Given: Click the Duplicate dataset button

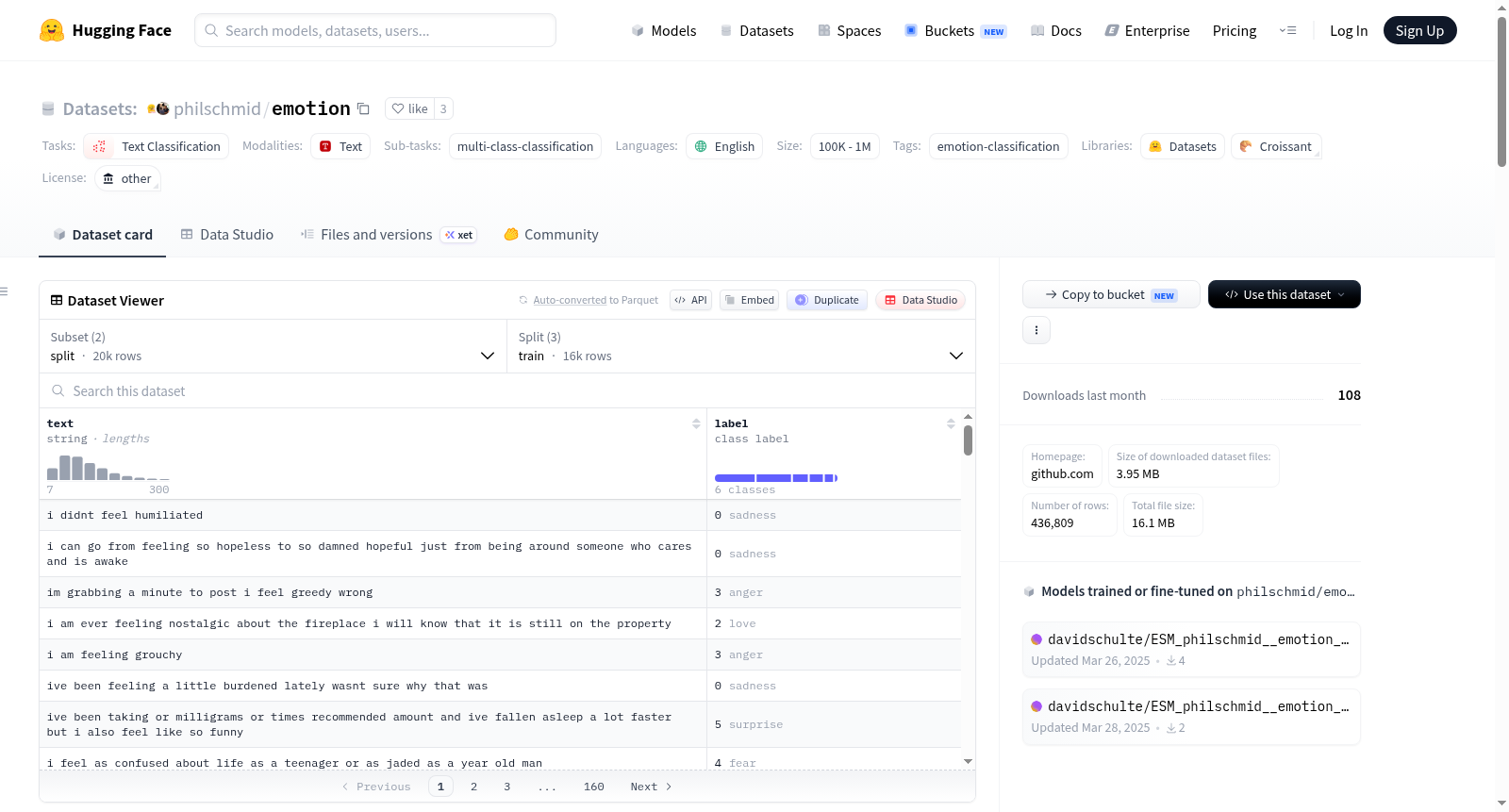Looking at the screenshot, I should (x=827, y=300).
